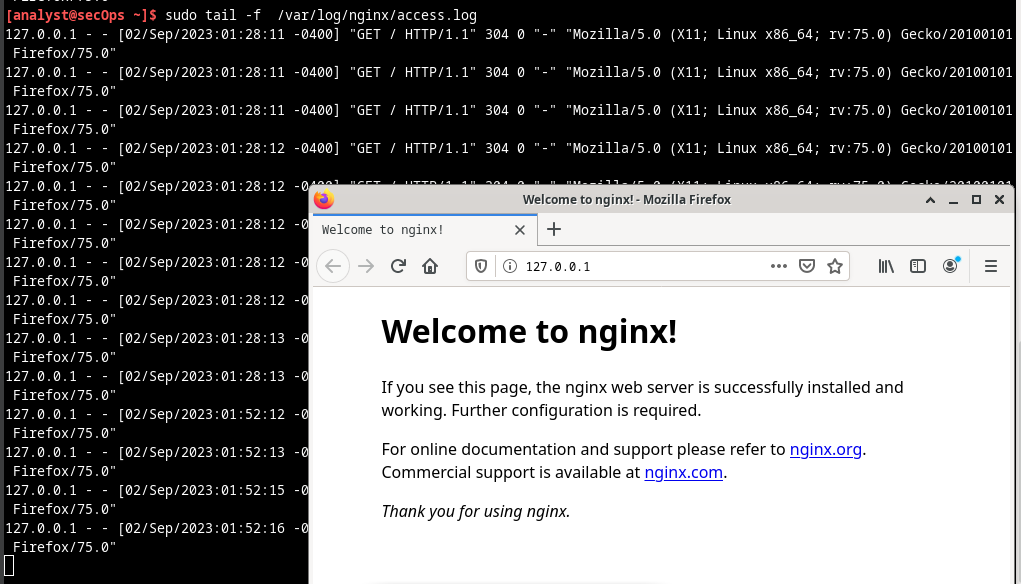
Task: Show site information for 127.0.0.1
Action: click(509, 266)
